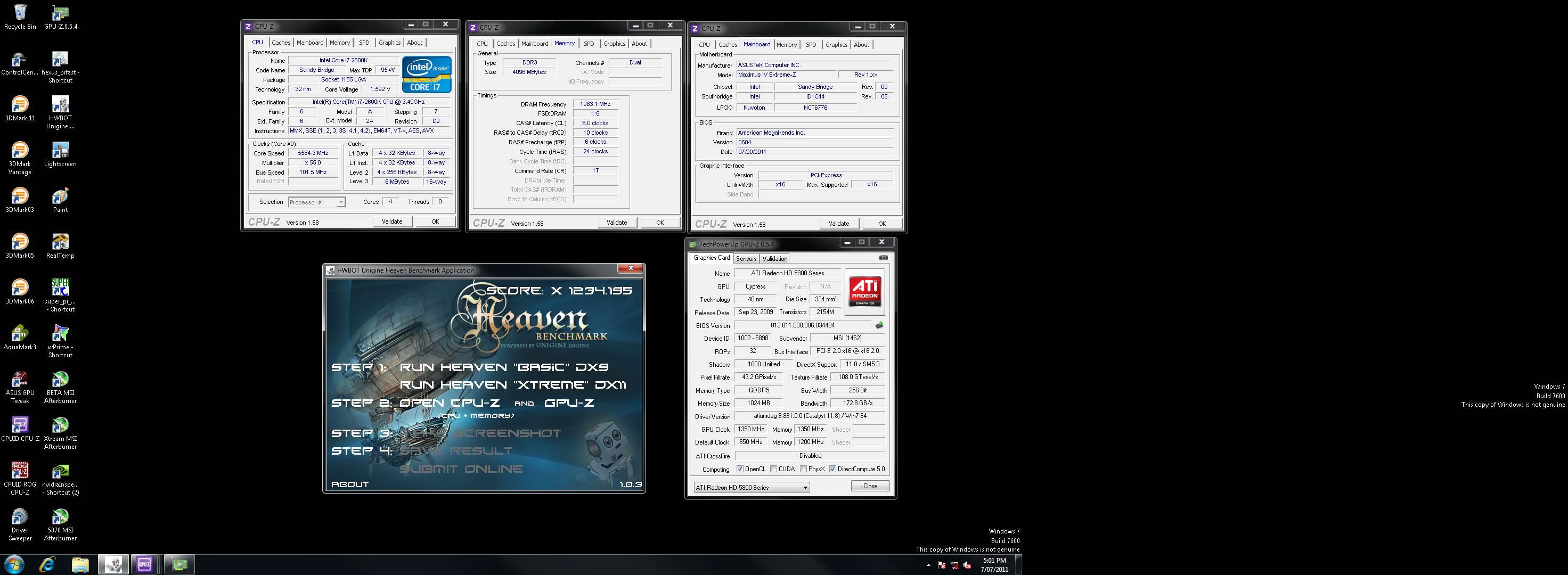Open SPD tab in first CPU-Z window

(364, 43)
